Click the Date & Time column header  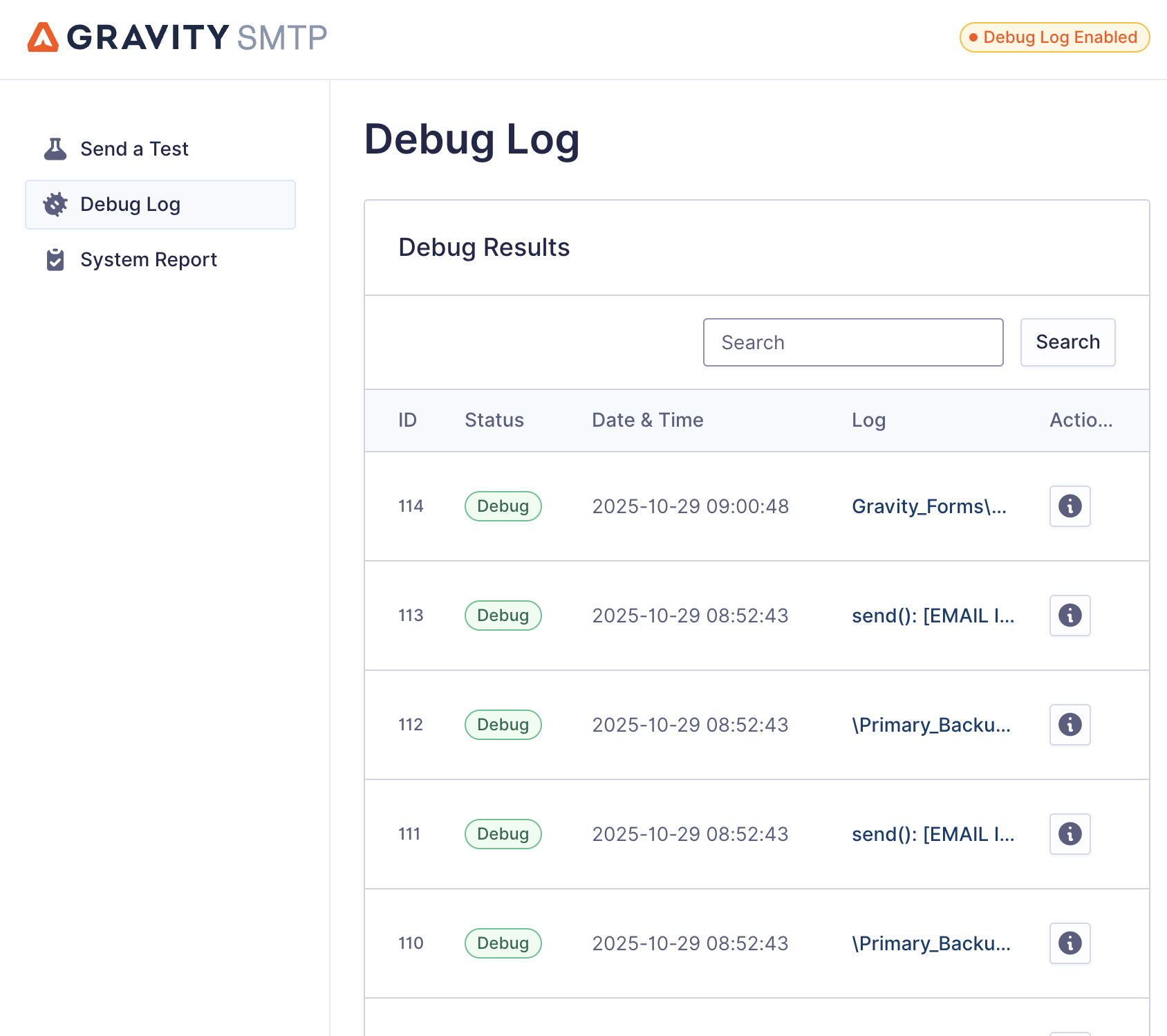coord(647,420)
